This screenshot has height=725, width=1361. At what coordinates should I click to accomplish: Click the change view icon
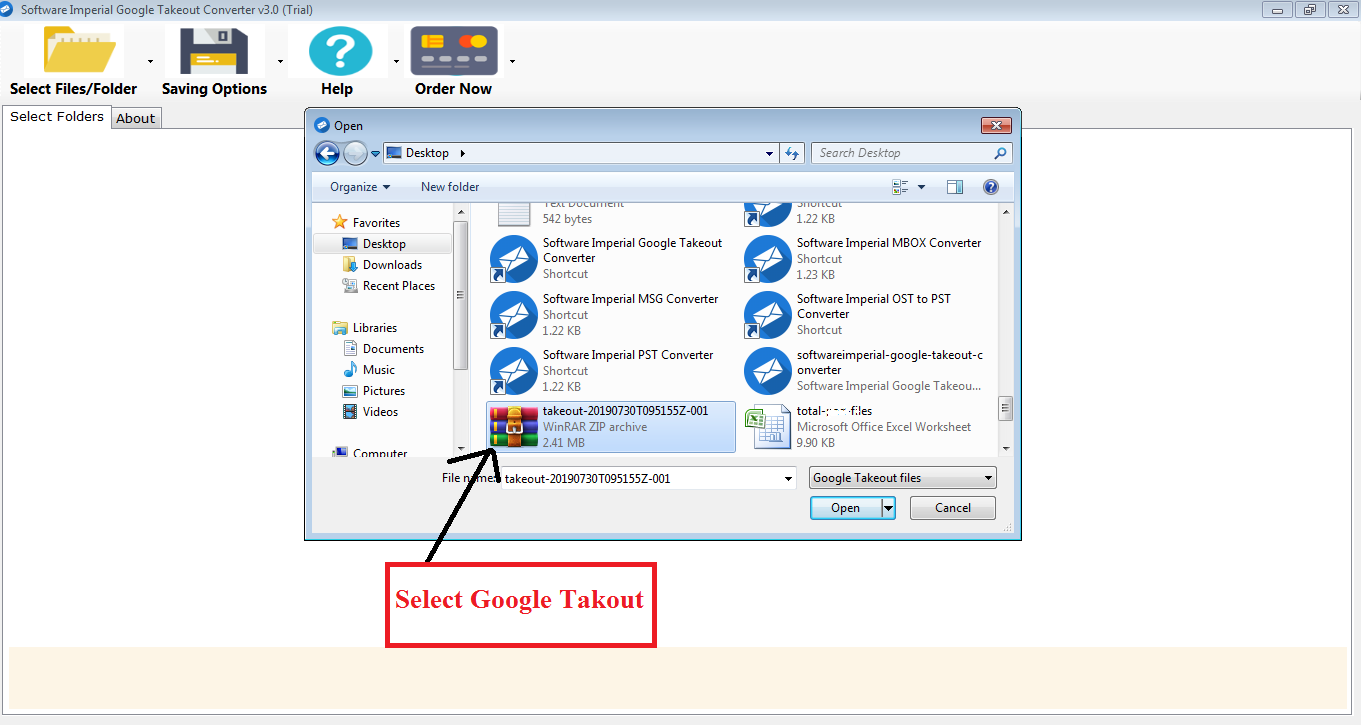coord(900,187)
